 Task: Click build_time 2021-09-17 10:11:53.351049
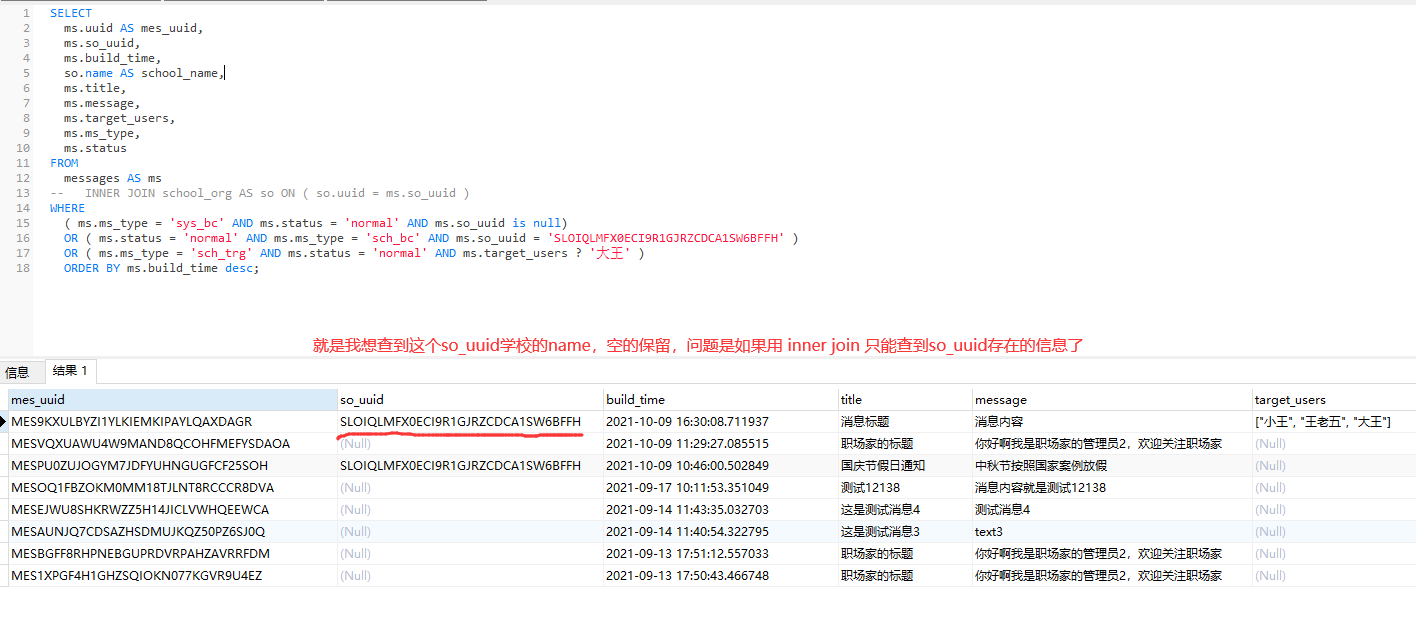tap(720, 487)
